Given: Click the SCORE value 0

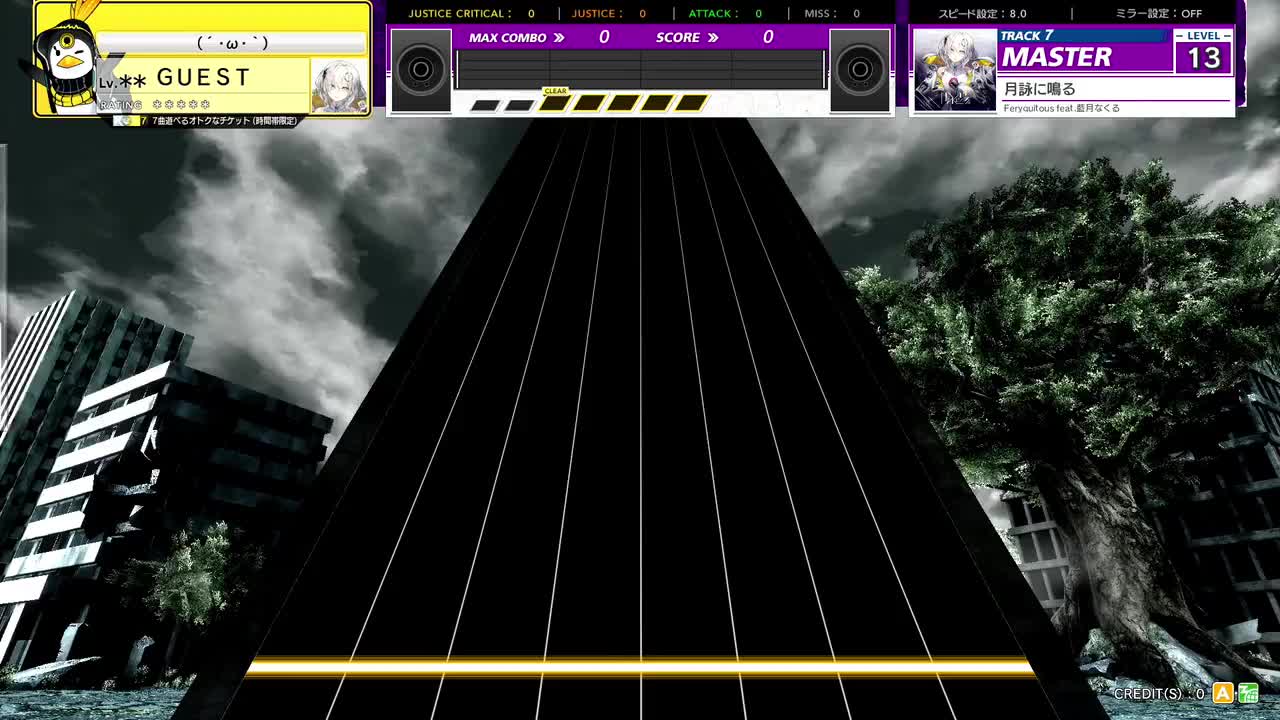Looking at the screenshot, I should click(x=768, y=37).
